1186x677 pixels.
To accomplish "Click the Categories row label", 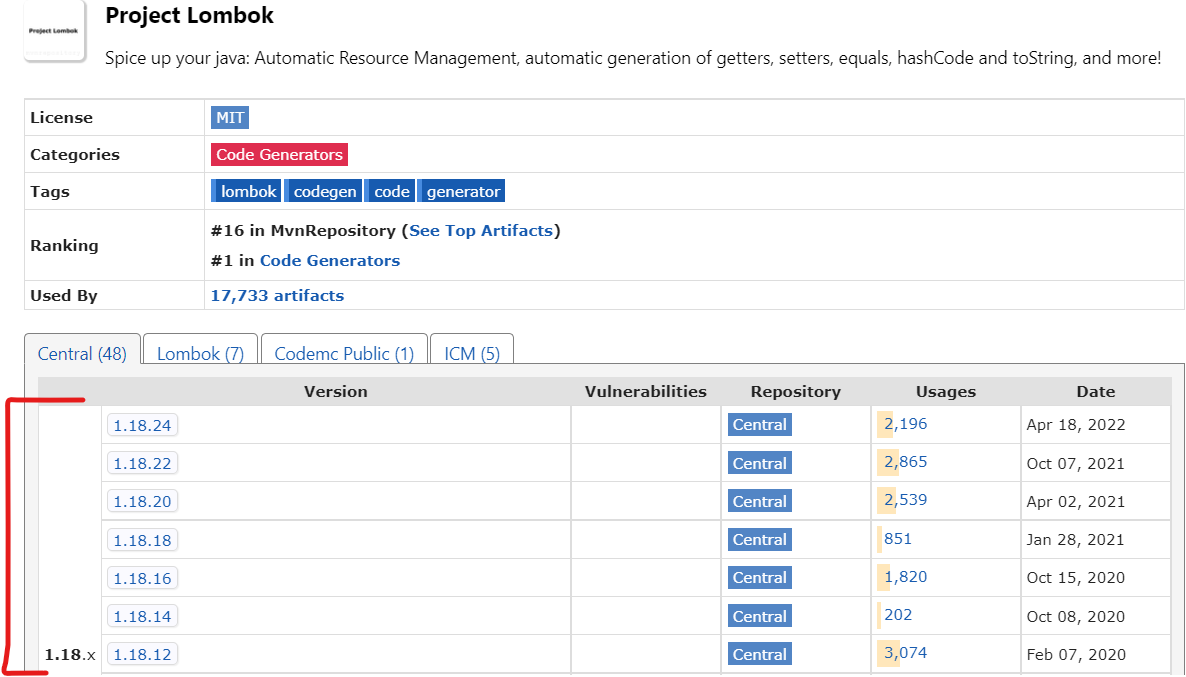I will (75, 154).
